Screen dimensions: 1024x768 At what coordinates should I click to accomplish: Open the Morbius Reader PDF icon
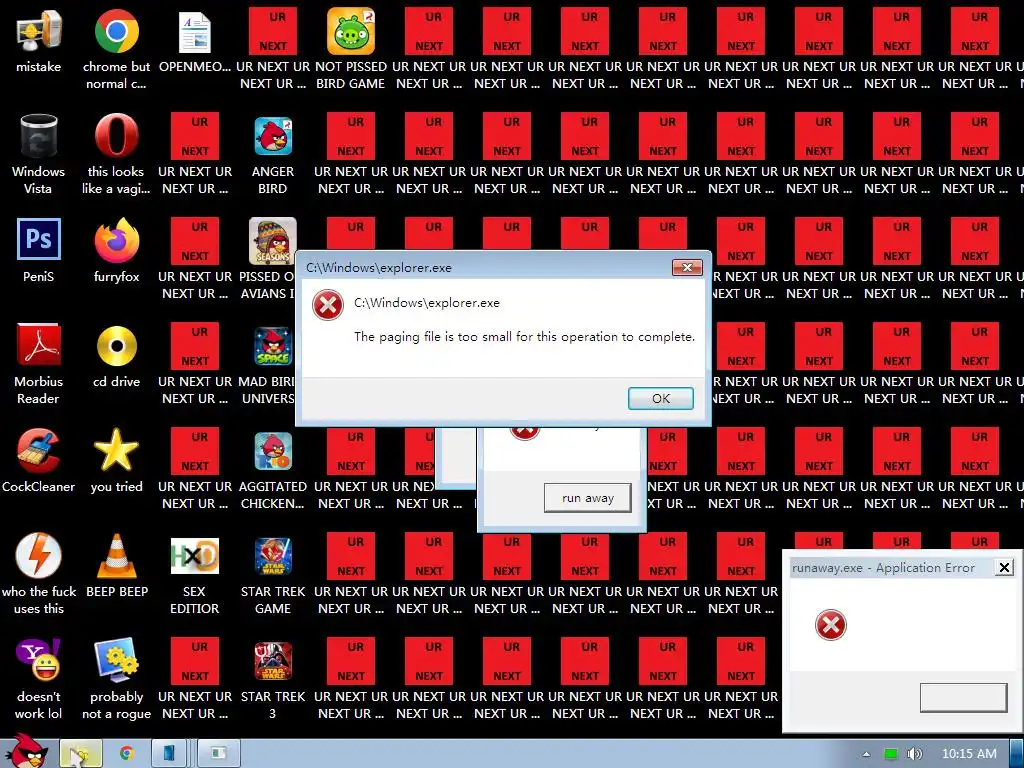(x=39, y=345)
